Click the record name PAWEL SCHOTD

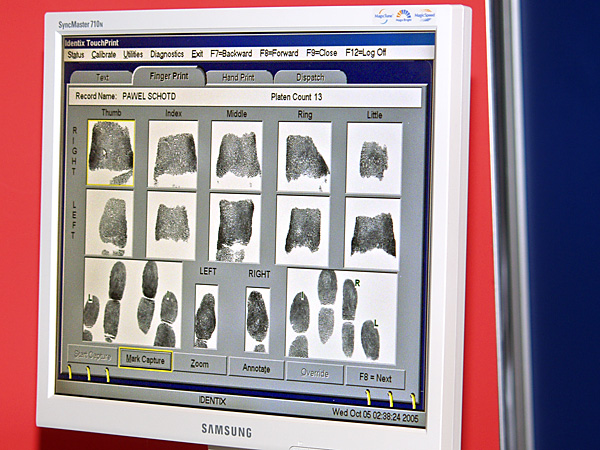click(x=149, y=96)
